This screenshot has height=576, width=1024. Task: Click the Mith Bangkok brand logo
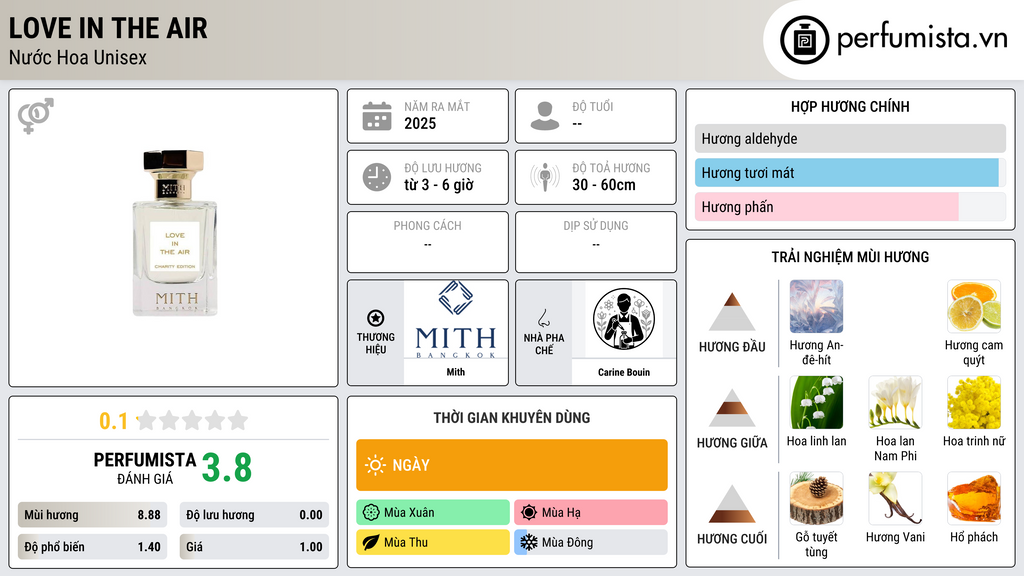click(456, 320)
